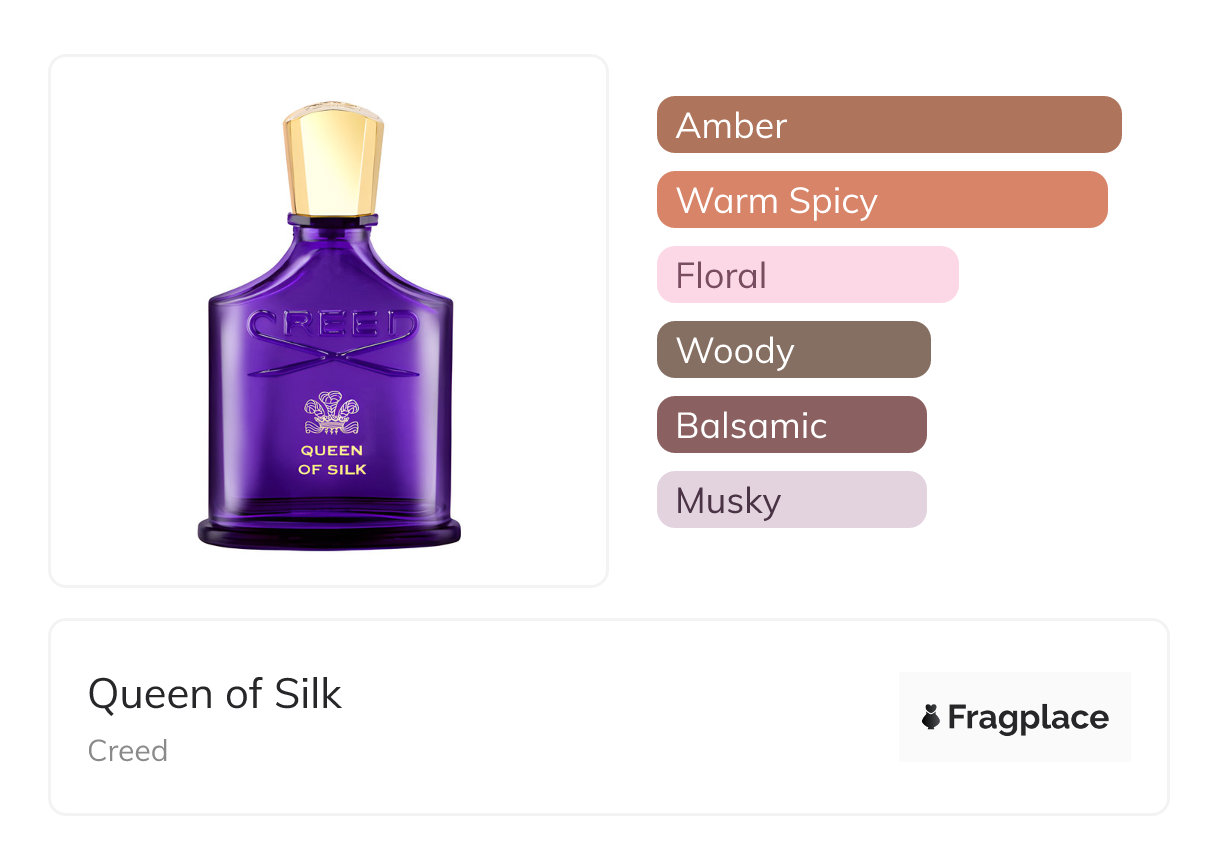Select the Amber accord bar
1218x864 pixels.
click(888, 125)
